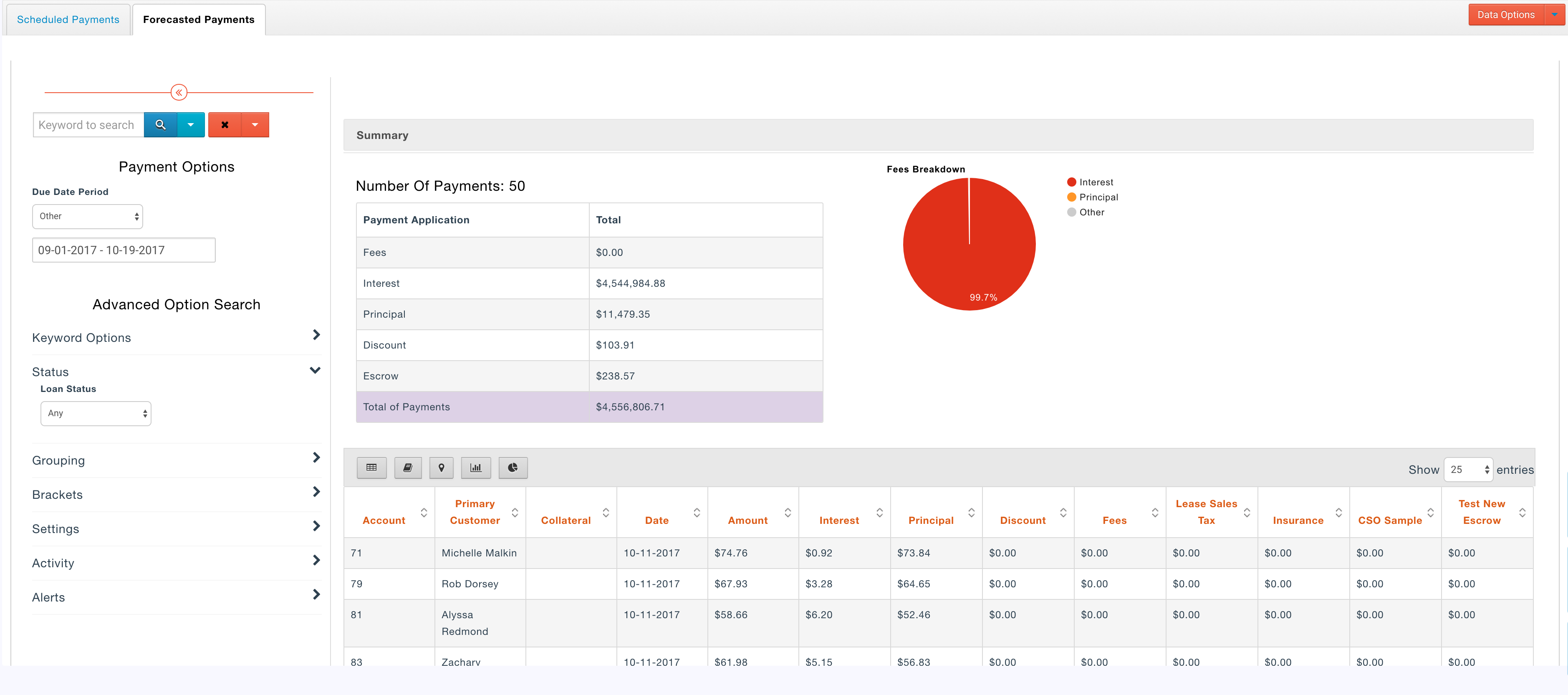Image resolution: width=1568 pixels, height=695 pixels.
Task: Sort by Amount column arrows
Action: (x=788, y=513)
